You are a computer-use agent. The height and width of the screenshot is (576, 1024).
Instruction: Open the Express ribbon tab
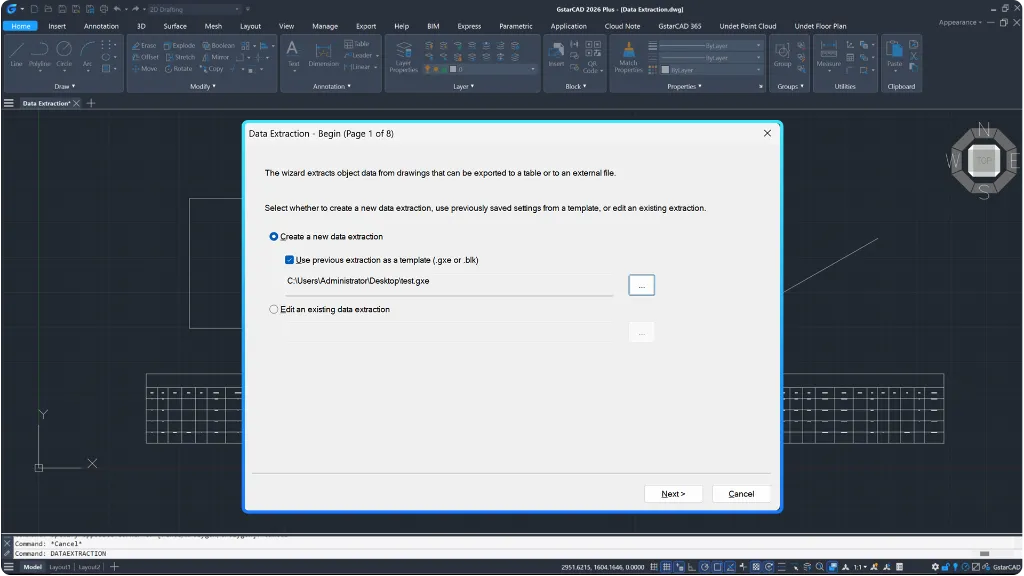(x=469, y=26)
